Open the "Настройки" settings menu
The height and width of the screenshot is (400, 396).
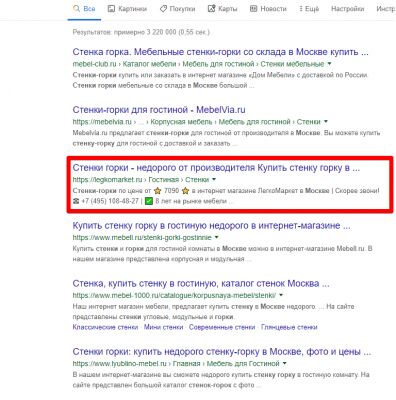(x=347, y=9)
